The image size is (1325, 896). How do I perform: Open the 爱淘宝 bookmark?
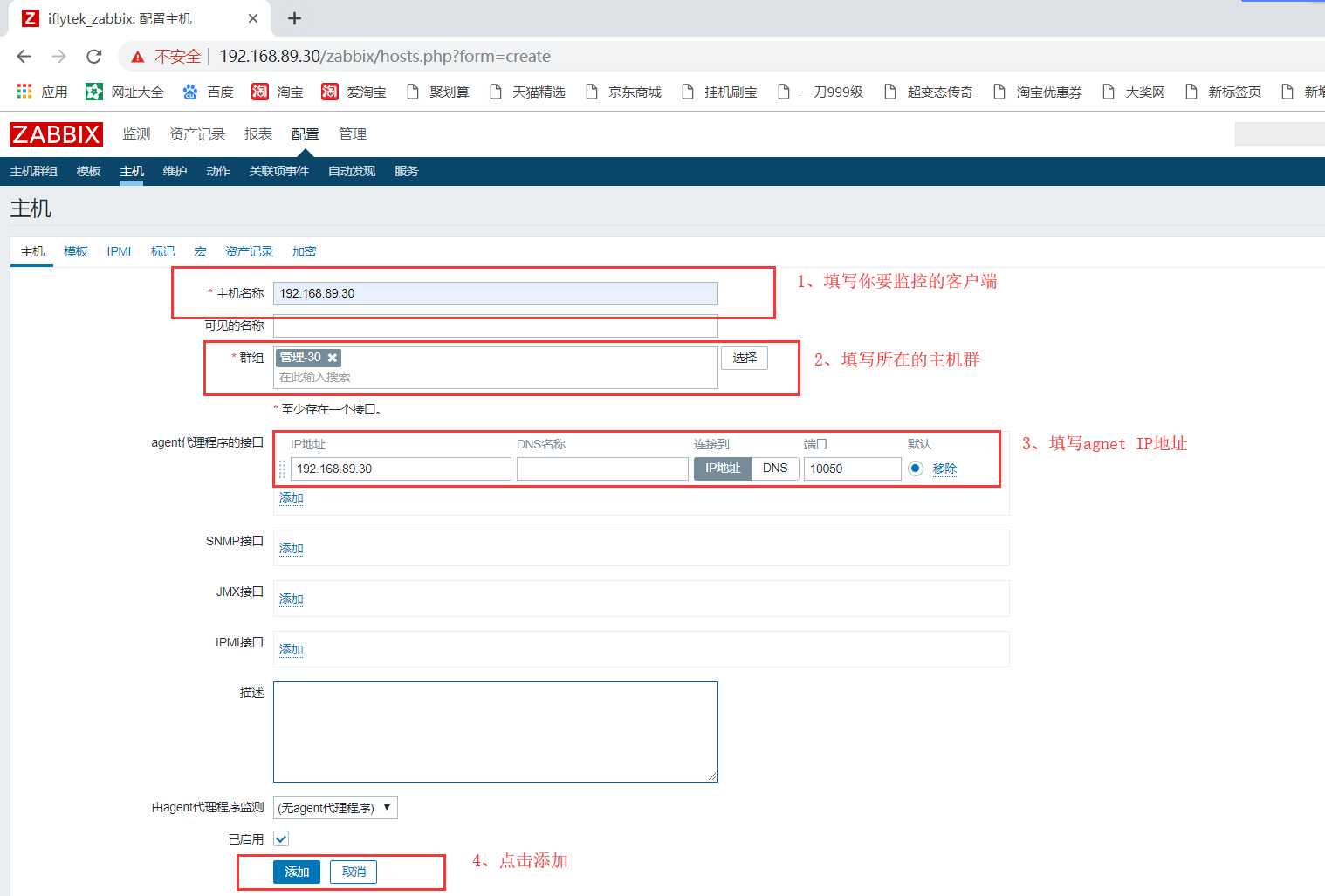point(354,92)
